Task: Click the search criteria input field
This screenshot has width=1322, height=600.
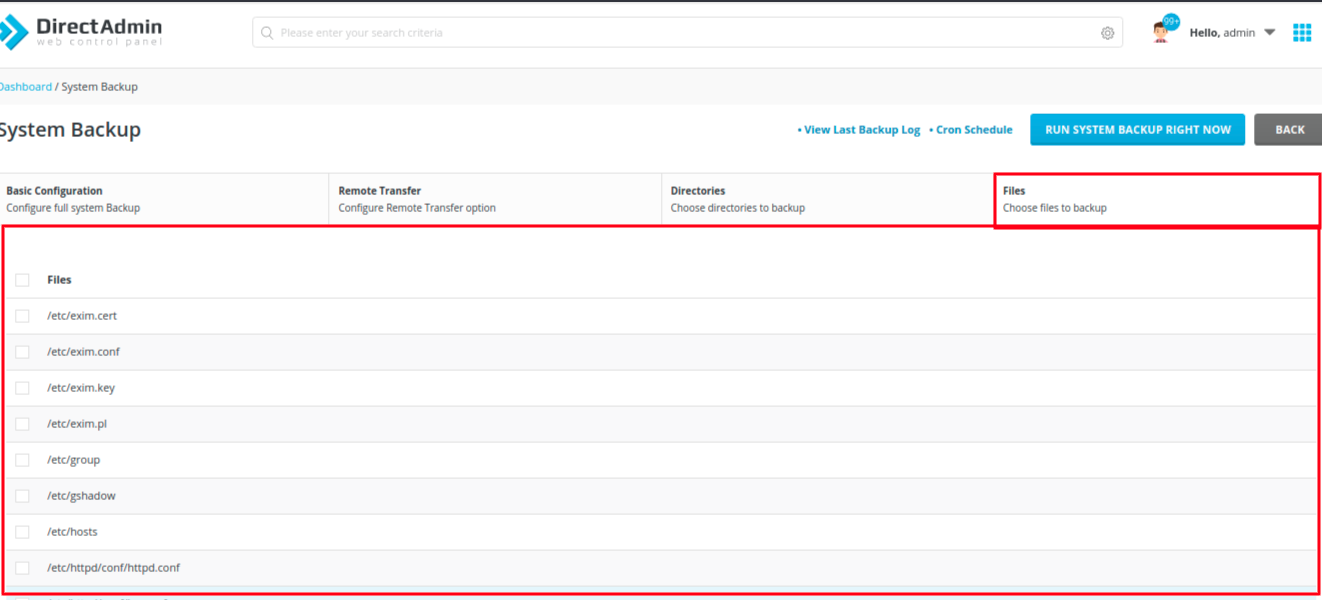Action: [x=680, y=33]
